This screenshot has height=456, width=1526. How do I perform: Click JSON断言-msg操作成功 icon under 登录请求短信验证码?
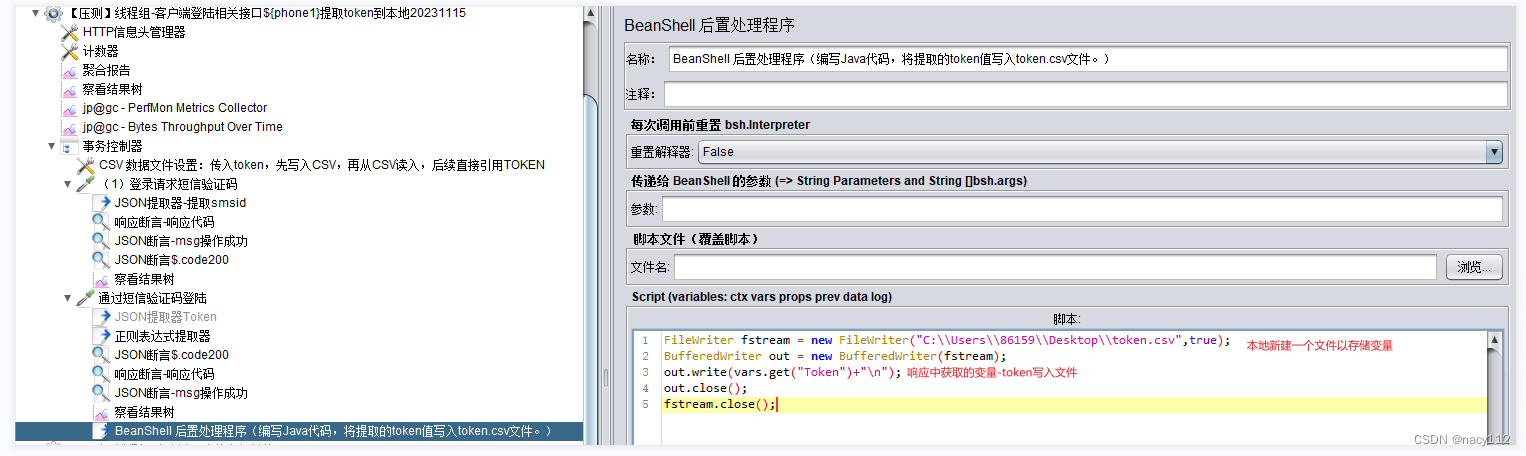click(101, 241)
